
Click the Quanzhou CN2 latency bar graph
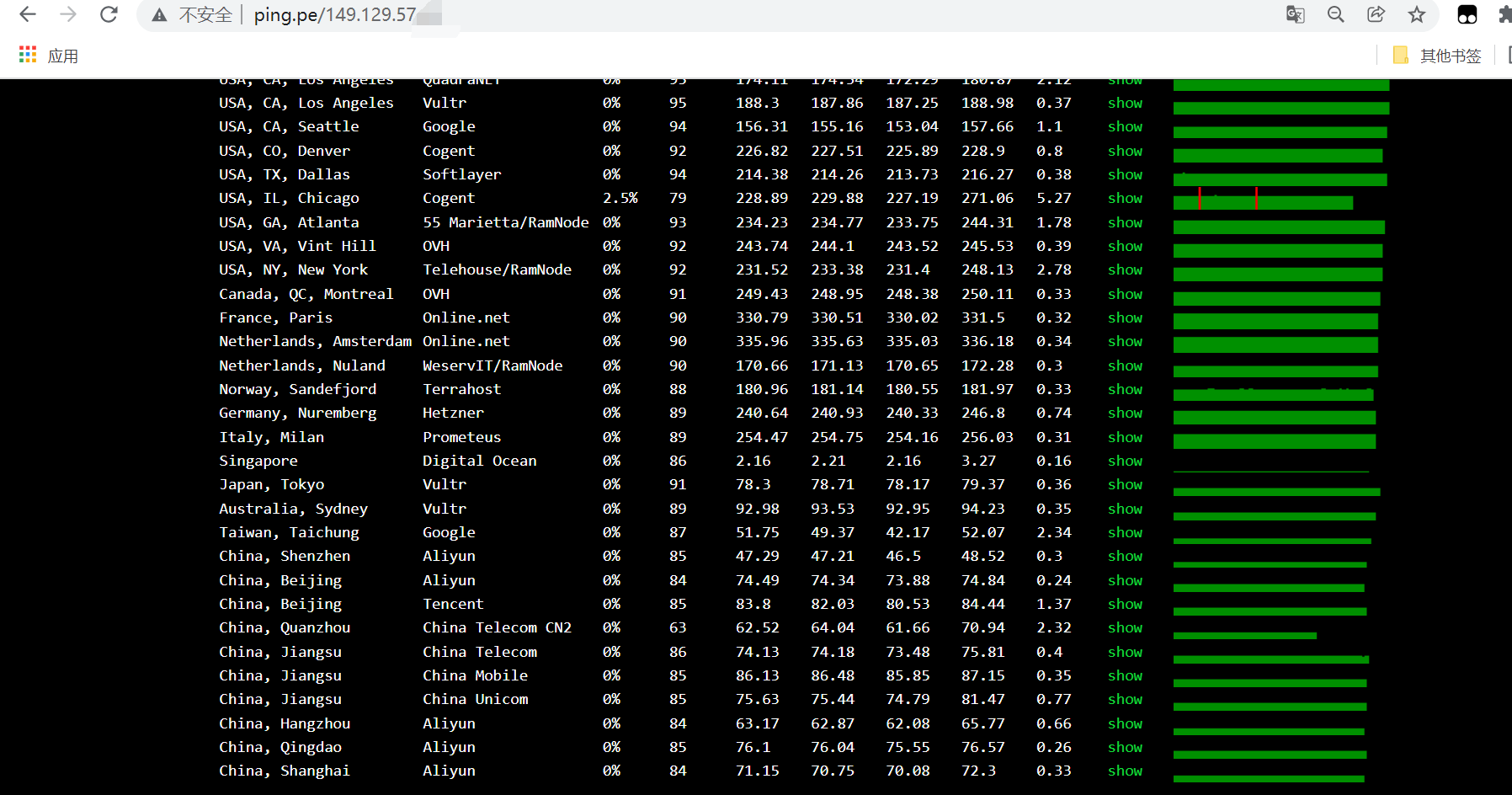(x=1245, y=636)
